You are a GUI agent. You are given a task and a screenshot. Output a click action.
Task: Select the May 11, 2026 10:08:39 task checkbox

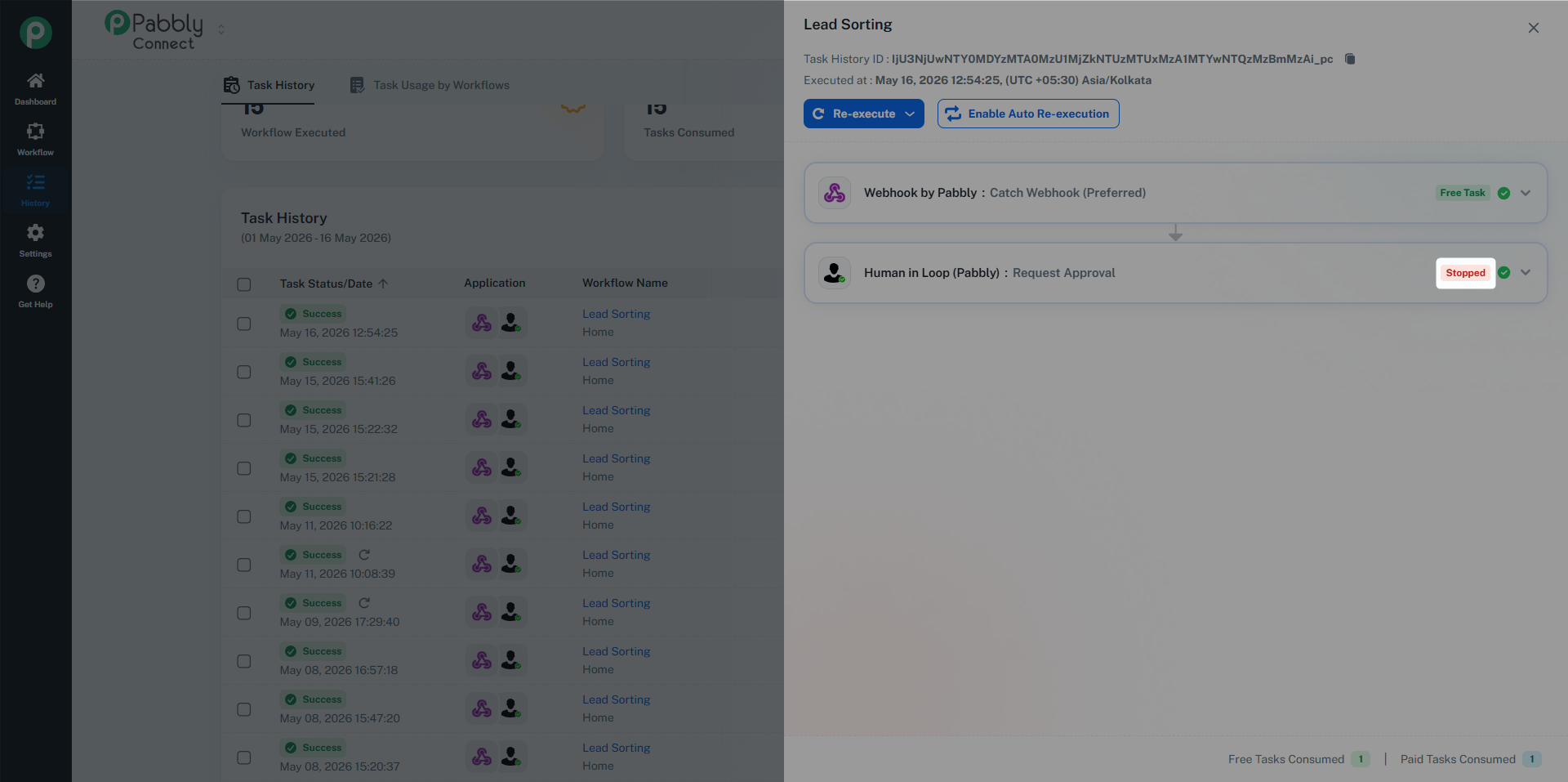[x=244, y=565]
